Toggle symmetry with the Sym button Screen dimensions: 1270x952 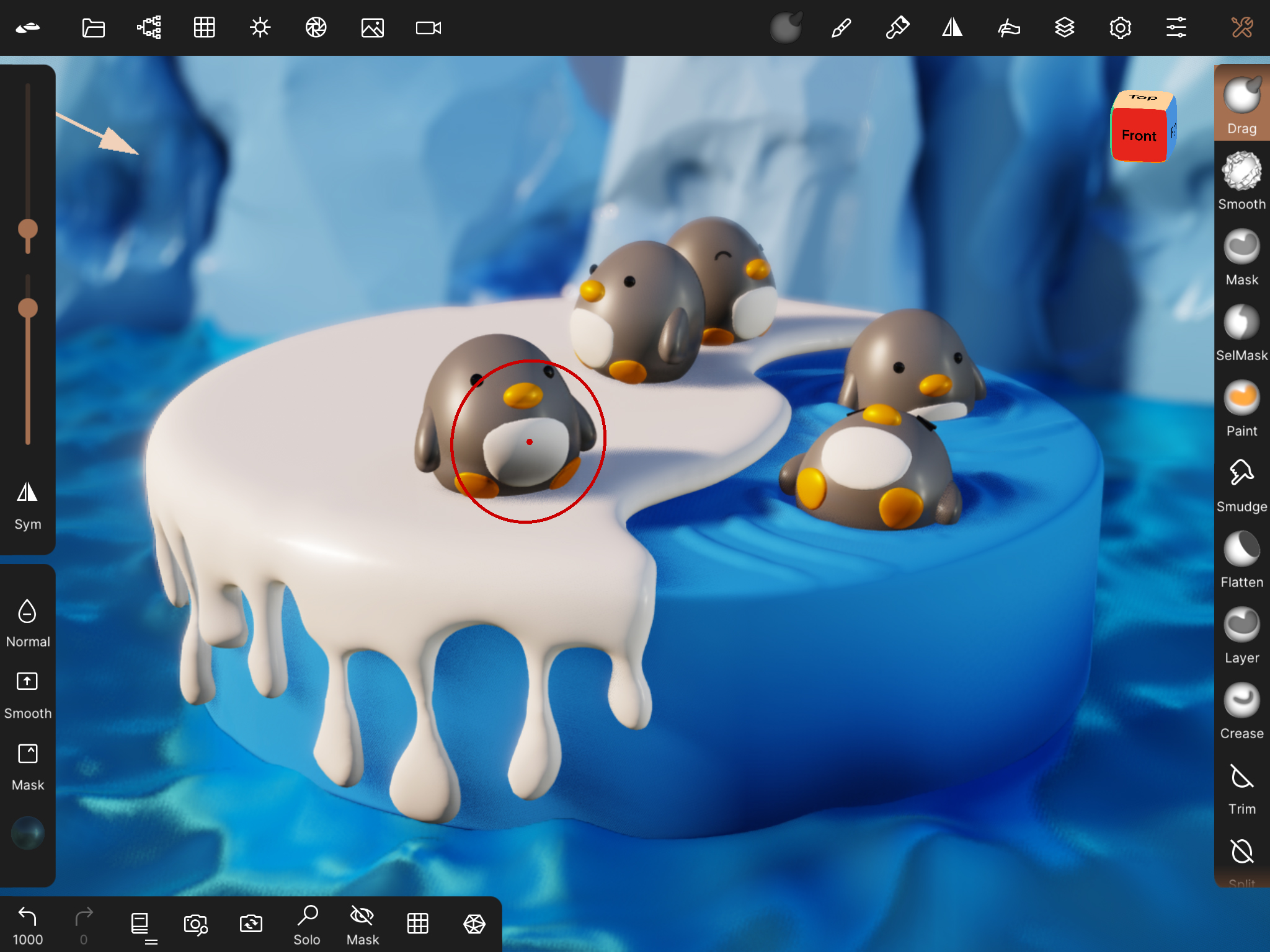pyautogui.click(x=26, y=503)
